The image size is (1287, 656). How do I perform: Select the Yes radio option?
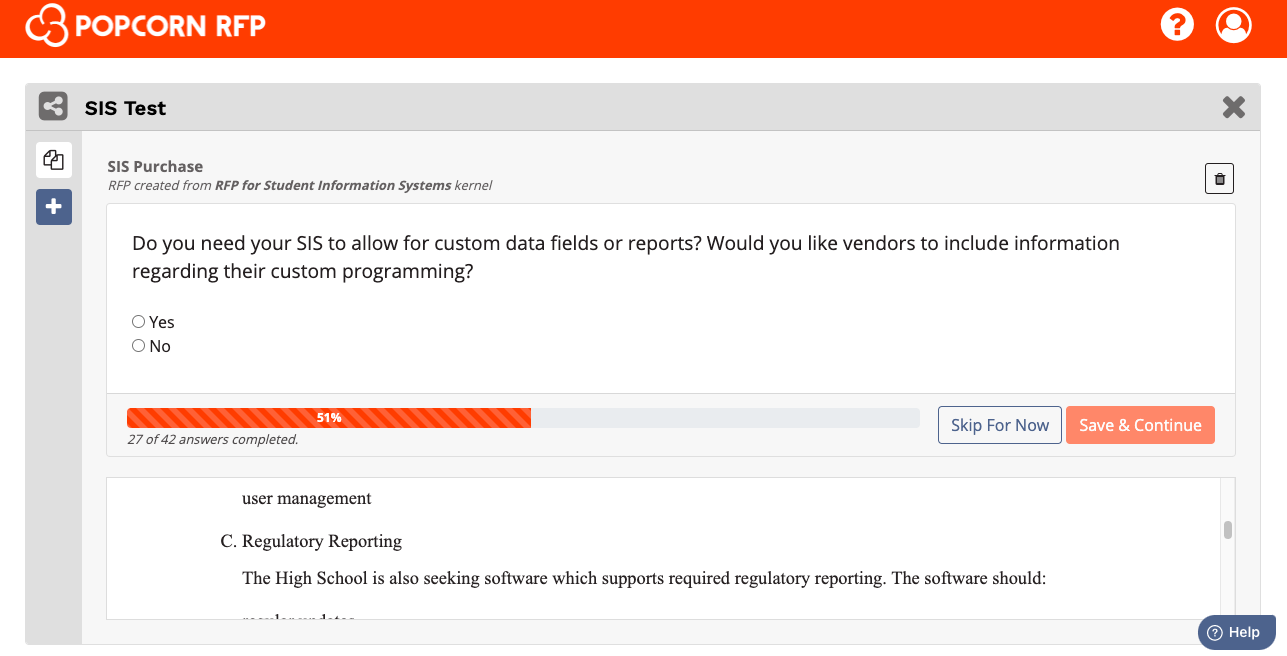[139, 322]
